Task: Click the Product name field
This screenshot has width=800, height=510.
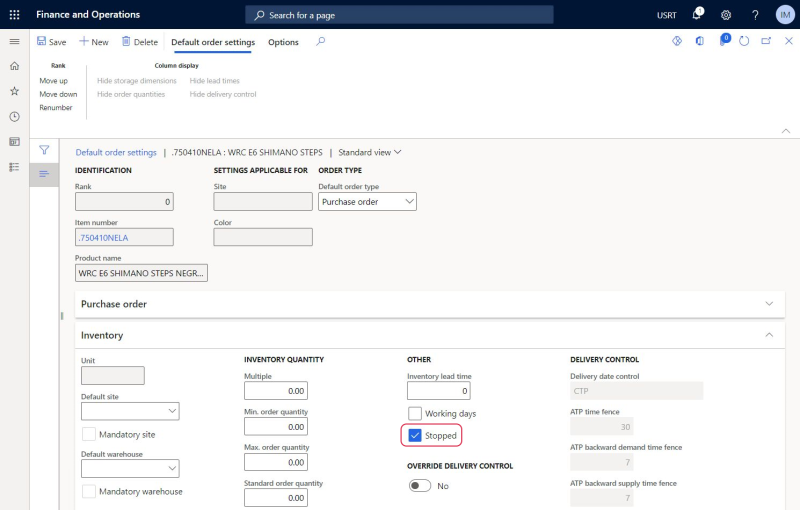Action: pyautogui.click(x=141, y=273)
